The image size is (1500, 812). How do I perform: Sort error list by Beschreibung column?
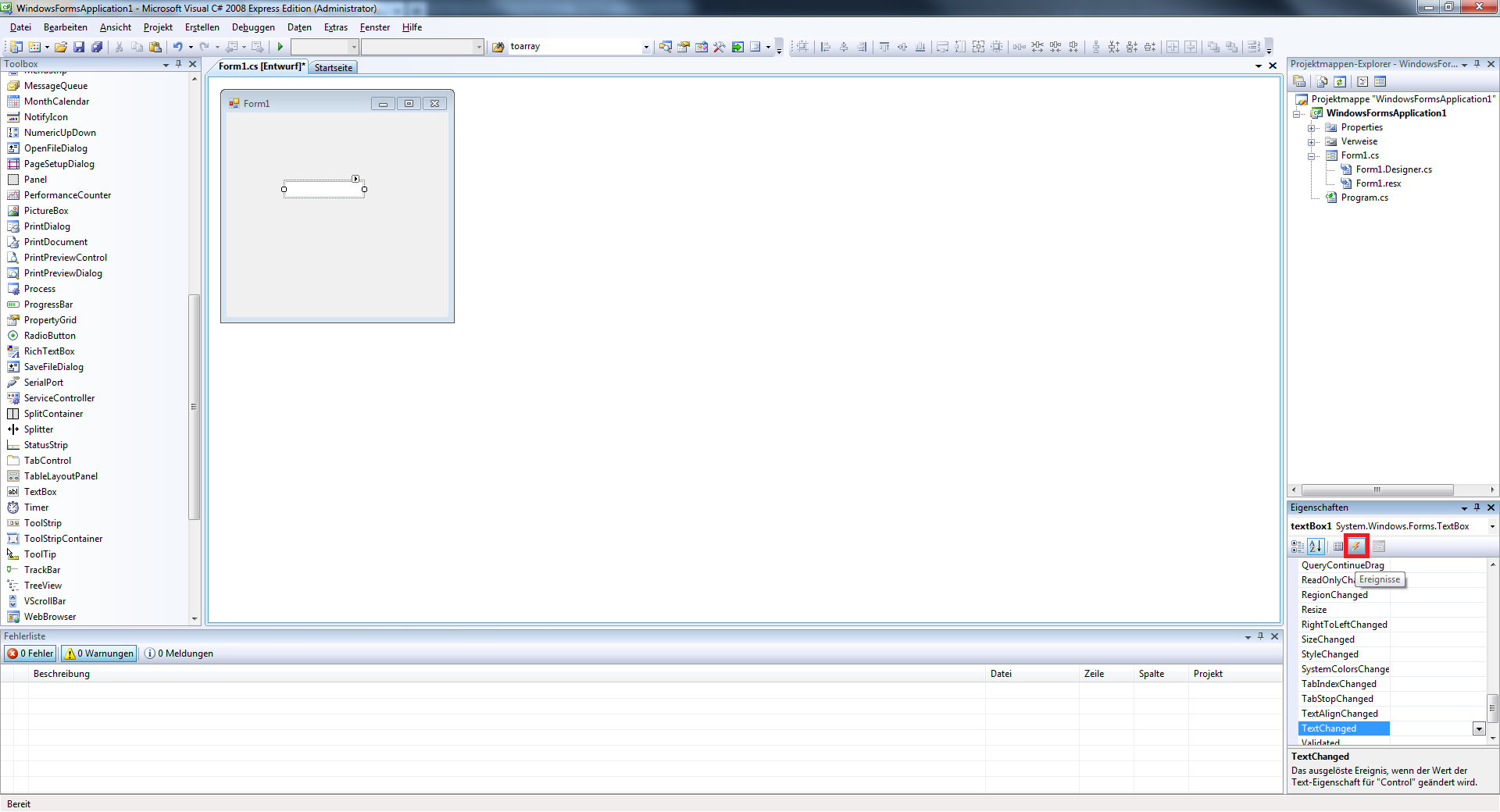508,674
